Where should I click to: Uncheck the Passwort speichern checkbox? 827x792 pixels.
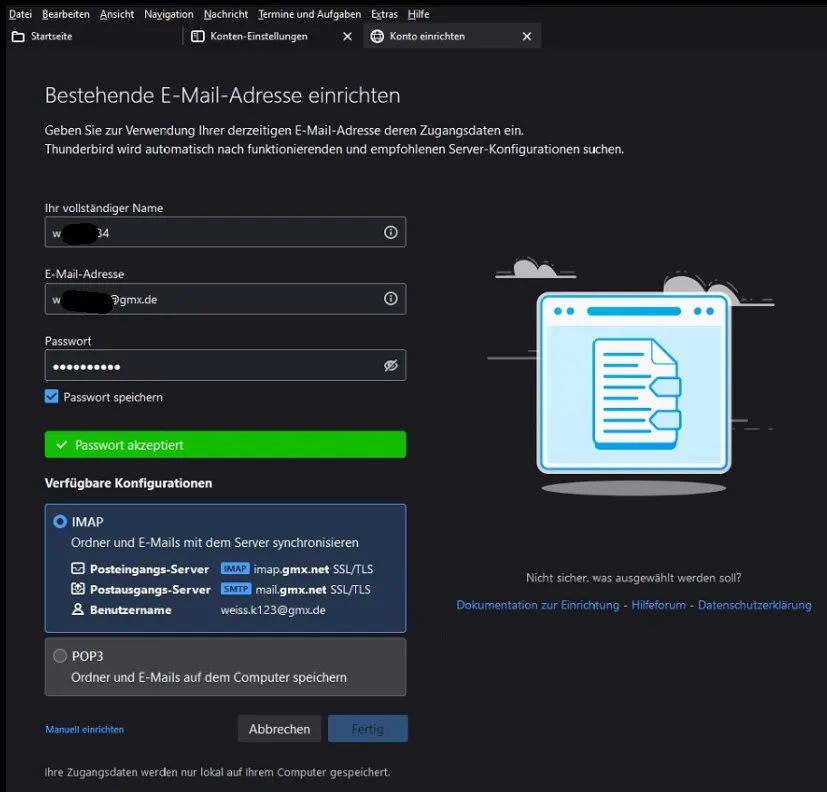[51, 397]
